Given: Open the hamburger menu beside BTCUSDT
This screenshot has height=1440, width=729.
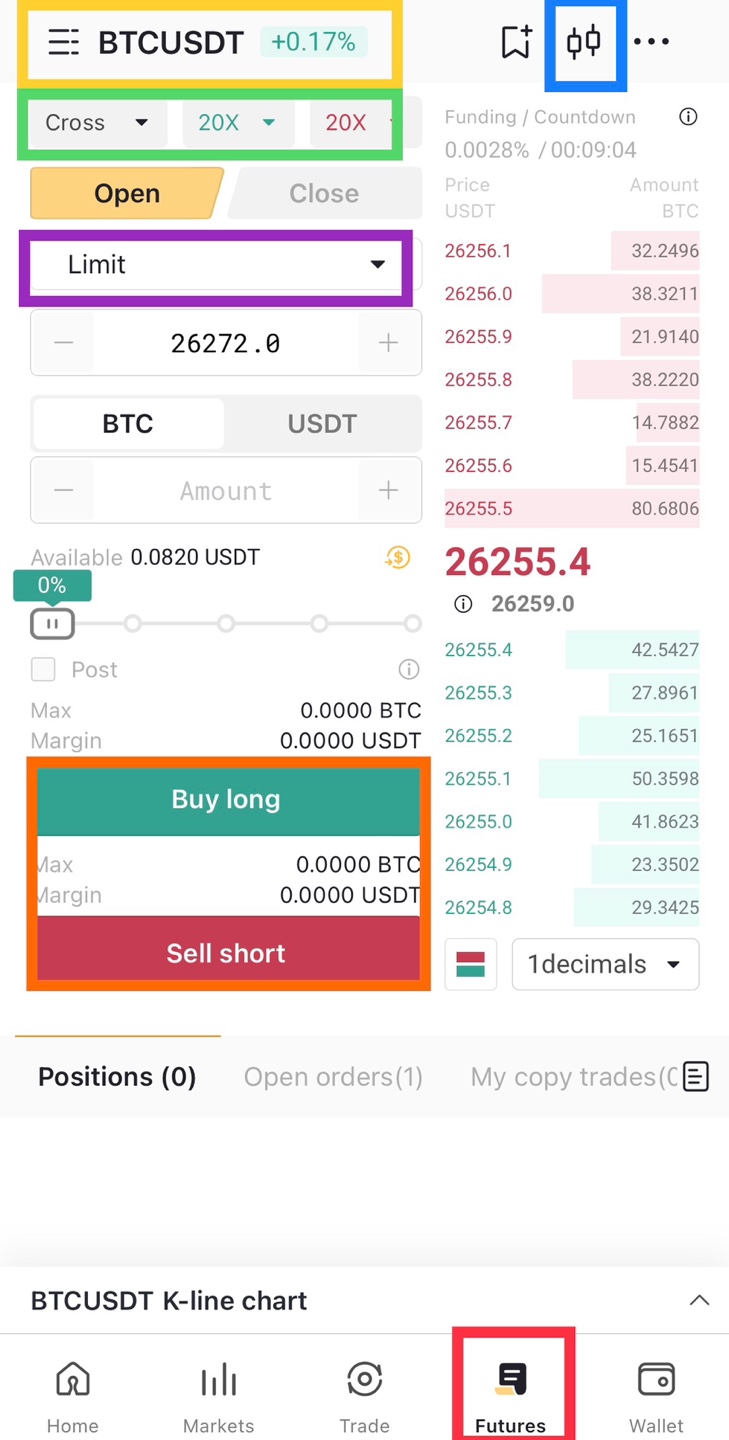Looking at the screenshot, I should (x=63, y=42).
